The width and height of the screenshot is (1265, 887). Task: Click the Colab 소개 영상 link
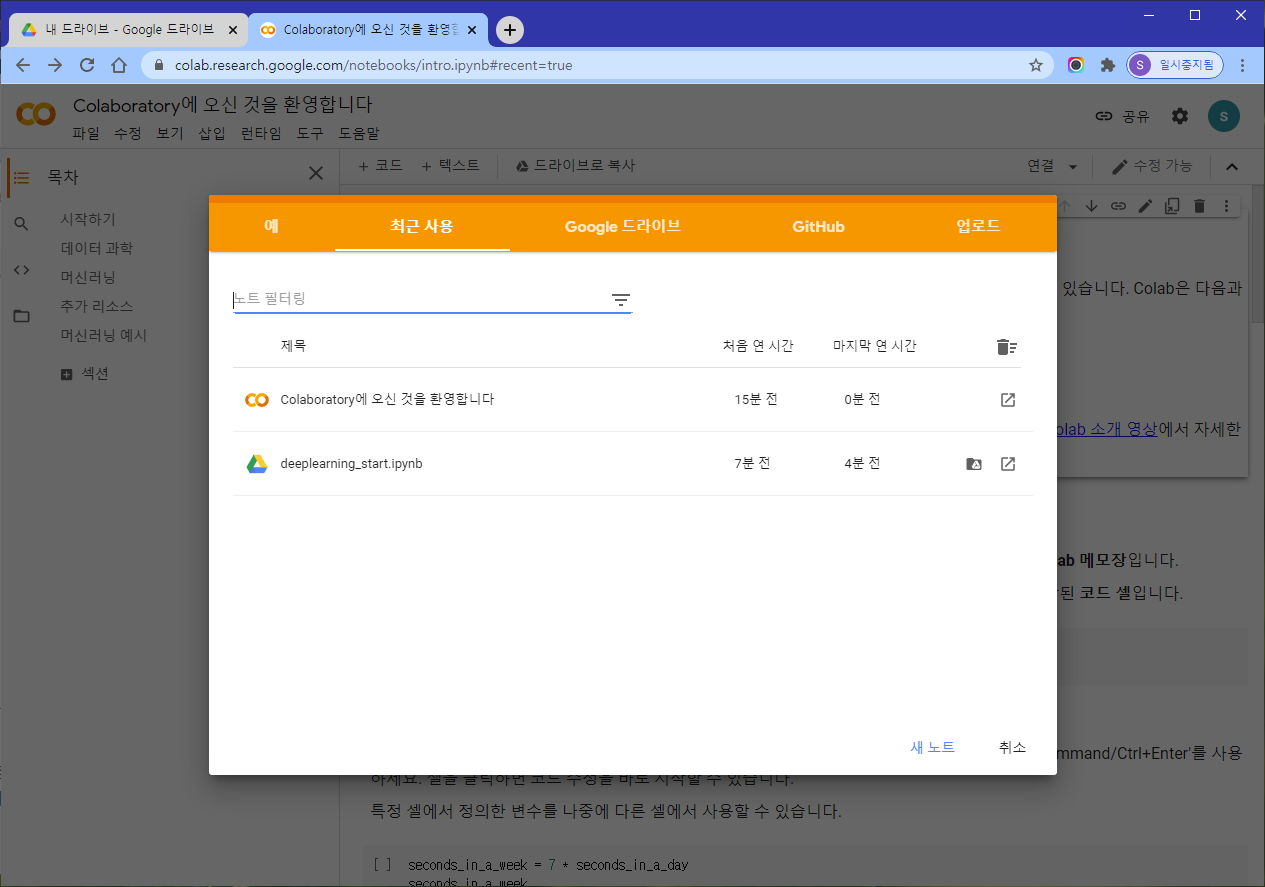1107,429
